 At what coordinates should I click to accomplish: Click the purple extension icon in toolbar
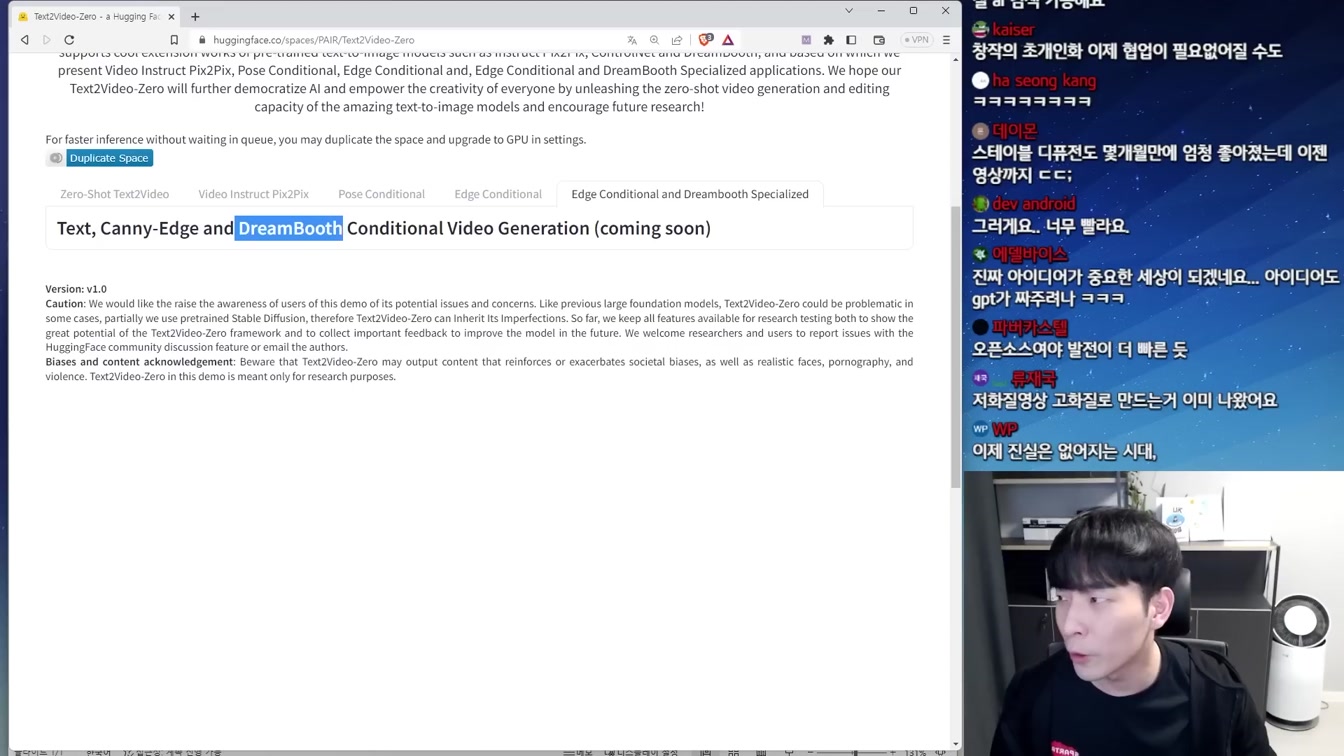[806, 40]
